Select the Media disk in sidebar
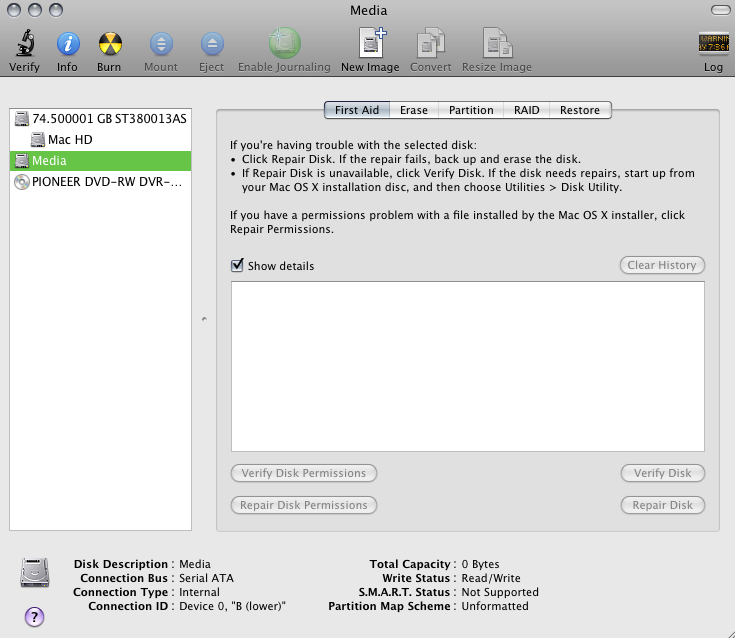Screen dimensions: 735x638 tap(100, 161)
